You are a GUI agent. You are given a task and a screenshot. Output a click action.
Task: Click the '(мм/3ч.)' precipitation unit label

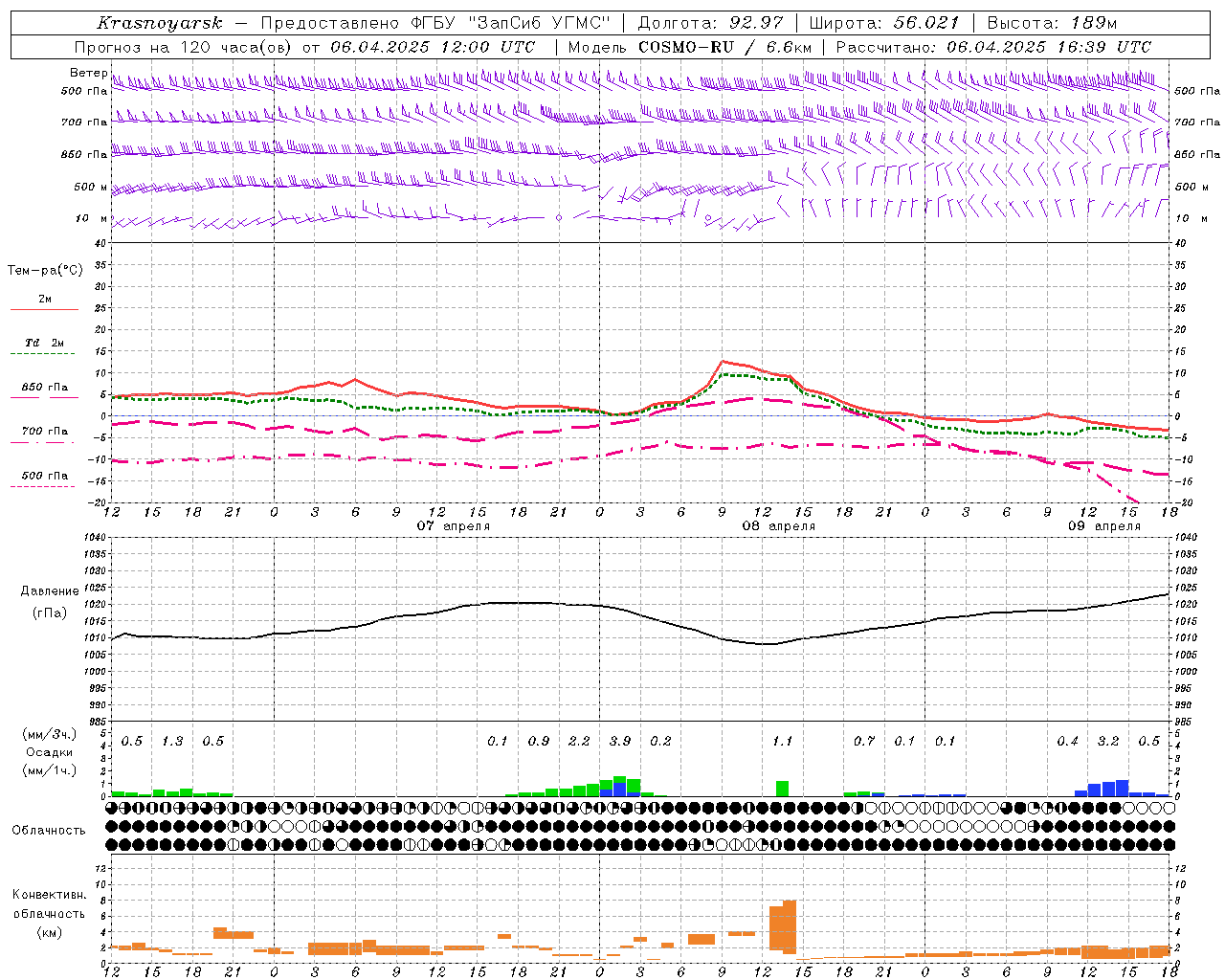point(47,734)
